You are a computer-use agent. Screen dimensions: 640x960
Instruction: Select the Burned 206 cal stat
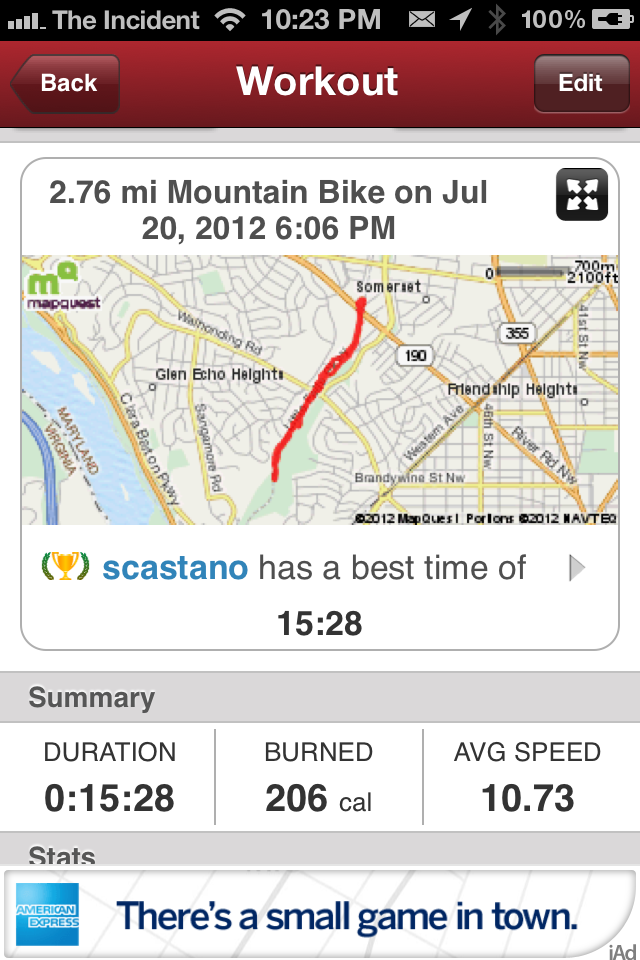coord(318,778)
